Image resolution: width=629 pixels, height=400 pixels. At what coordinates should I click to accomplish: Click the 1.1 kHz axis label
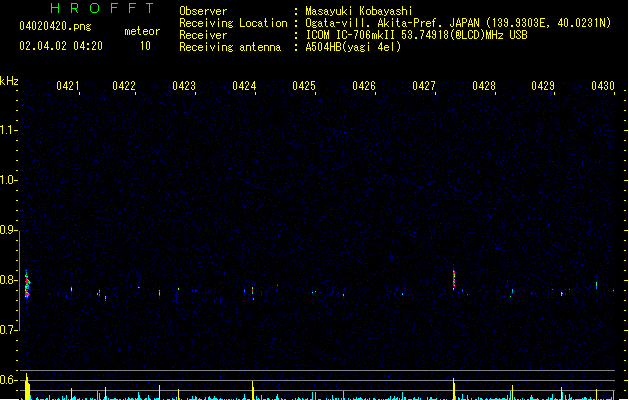point(8,130)
